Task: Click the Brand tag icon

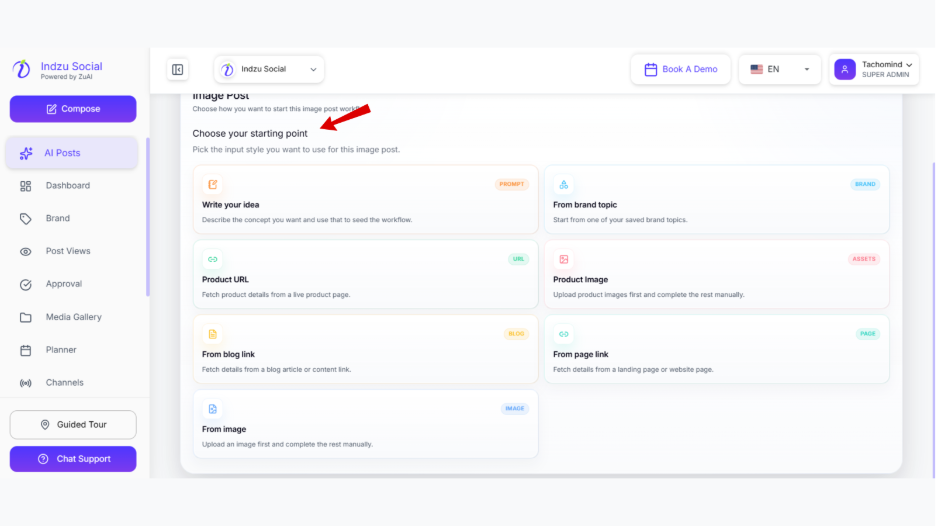Action: point(26,219)
